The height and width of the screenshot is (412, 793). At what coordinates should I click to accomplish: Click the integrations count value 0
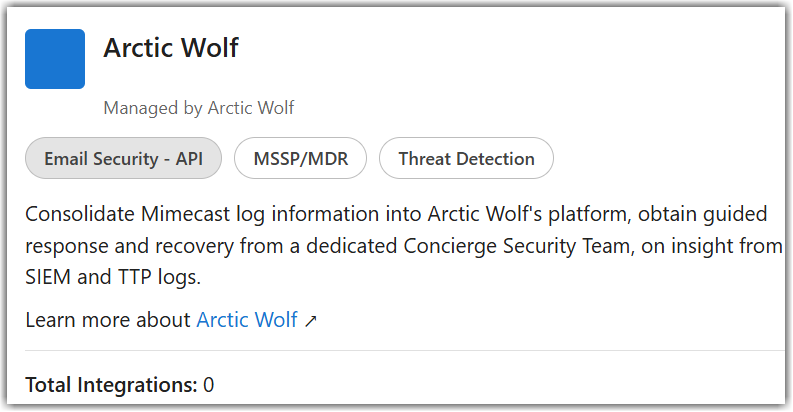coord(209,384)
